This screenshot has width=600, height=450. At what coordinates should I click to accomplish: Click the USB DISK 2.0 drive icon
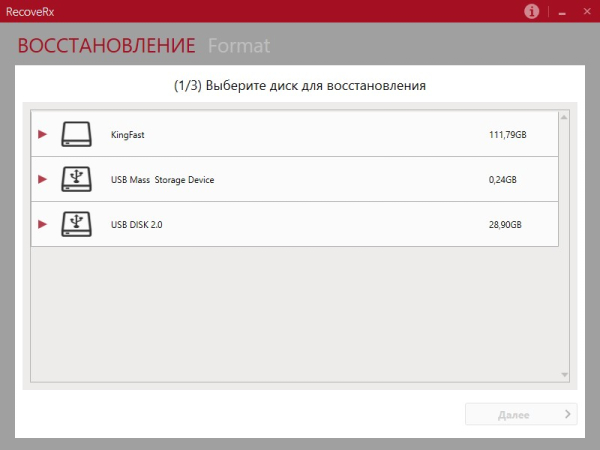pos(76,224)
